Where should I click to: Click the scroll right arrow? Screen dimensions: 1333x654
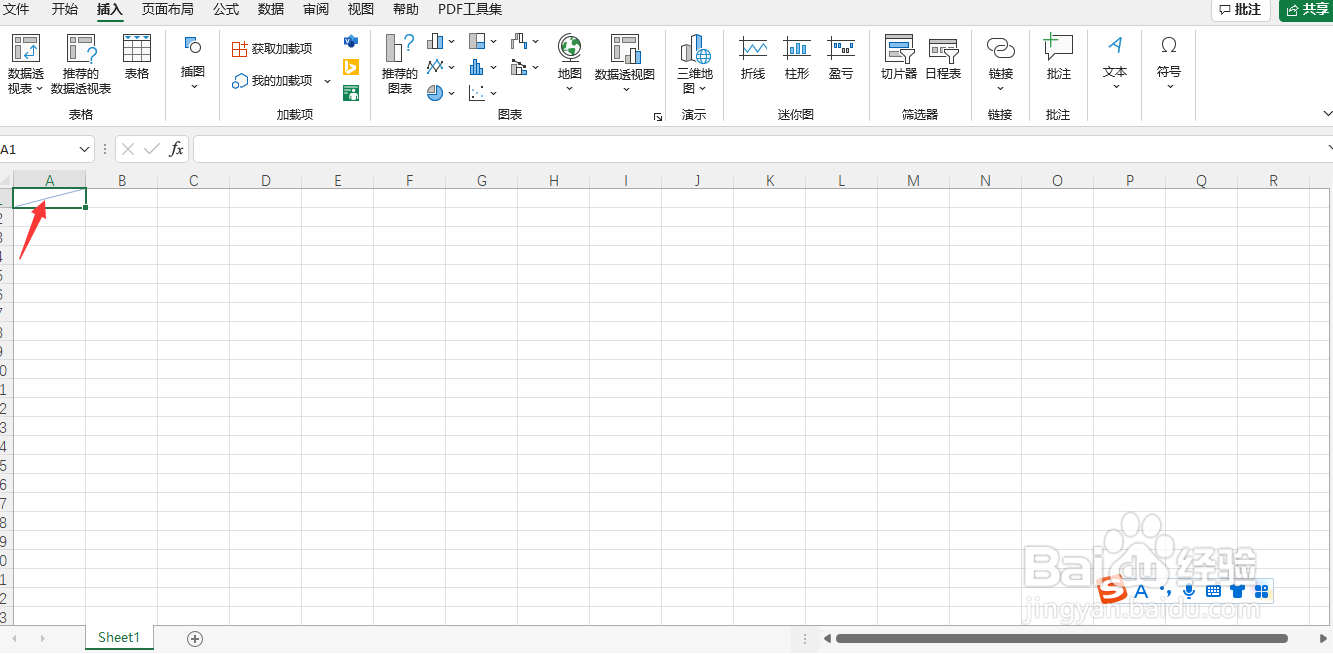1323,638
